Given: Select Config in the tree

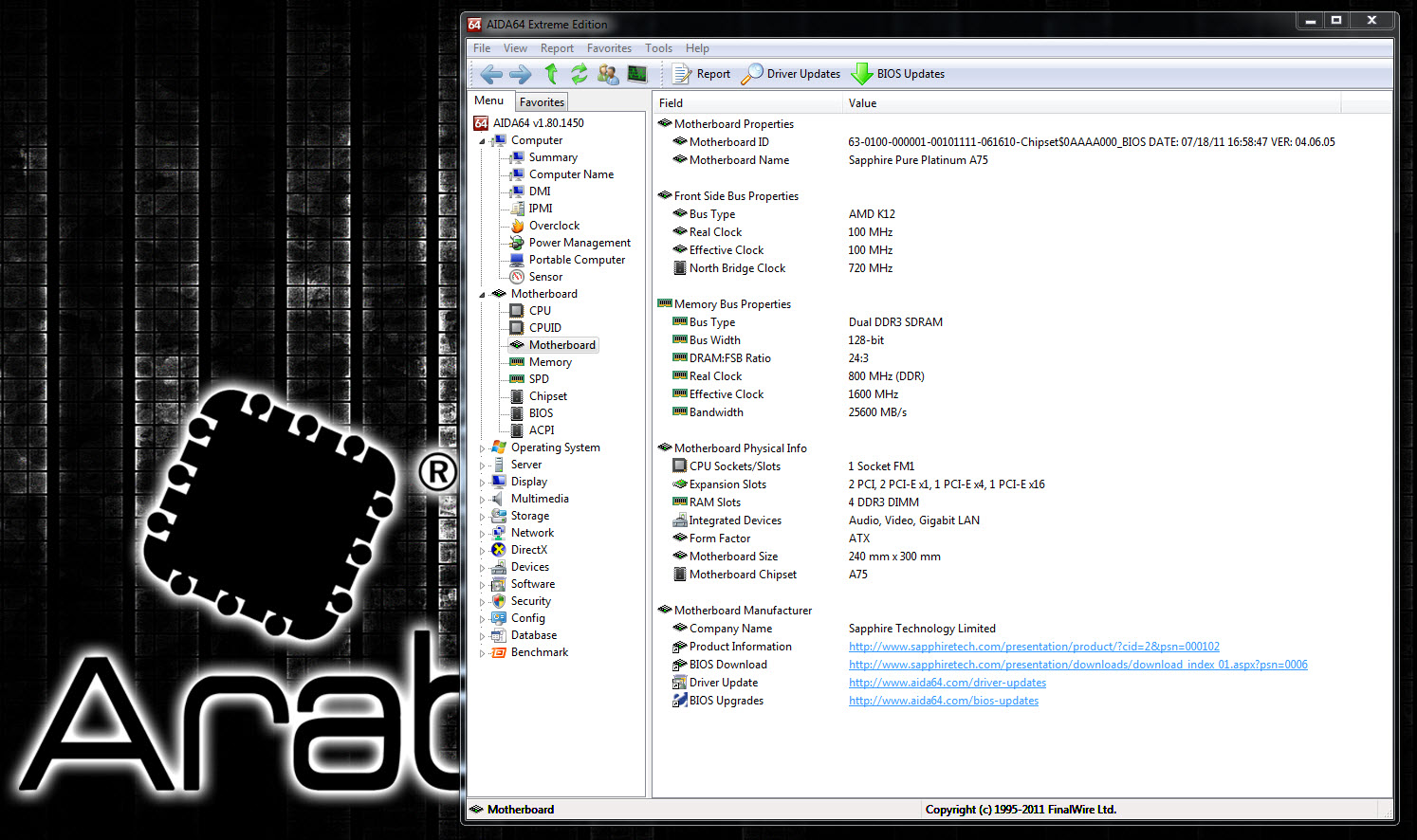Looking at the screenshot, I should click(x=528, y=618).
